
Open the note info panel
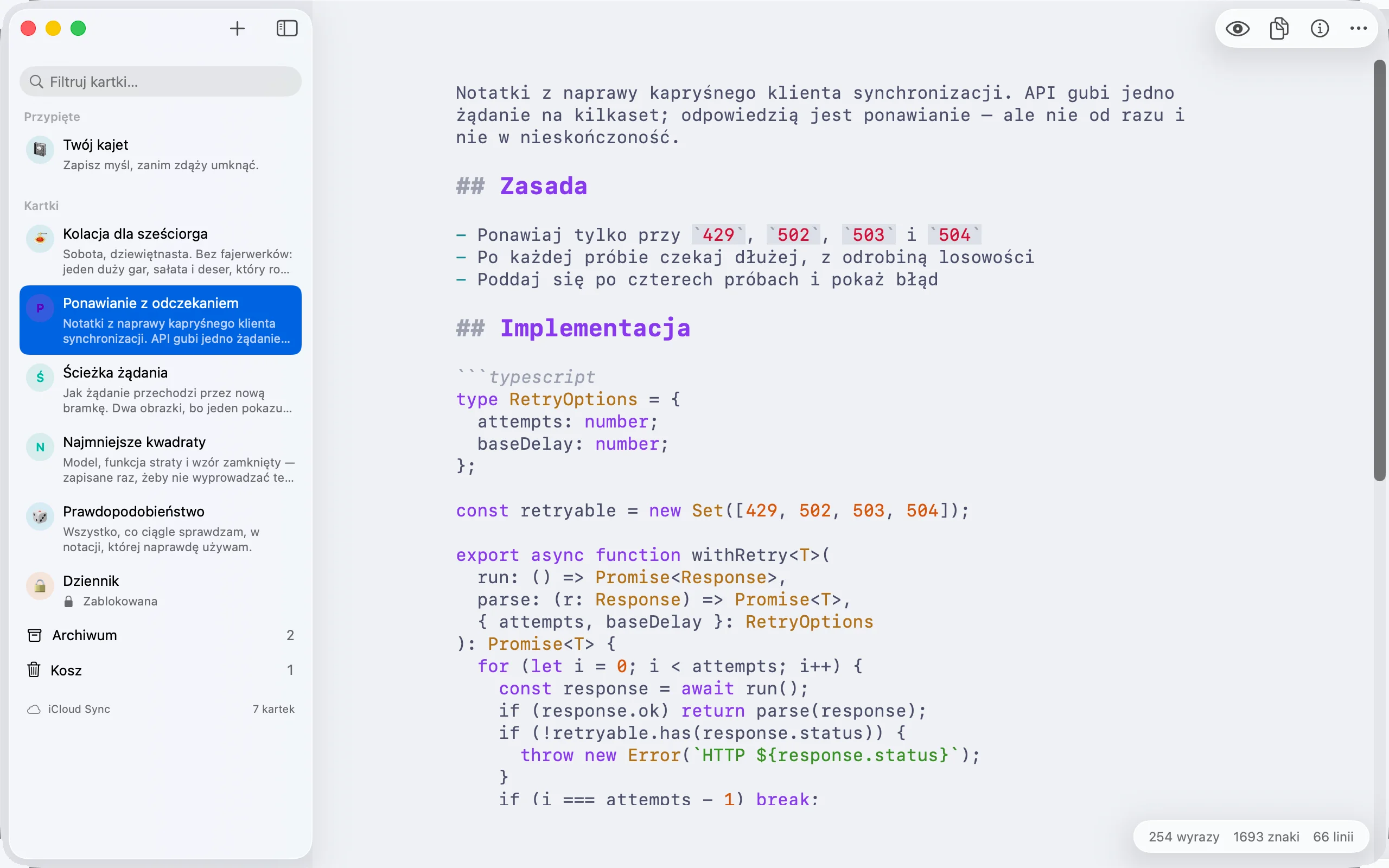(x=1320, y=28)
